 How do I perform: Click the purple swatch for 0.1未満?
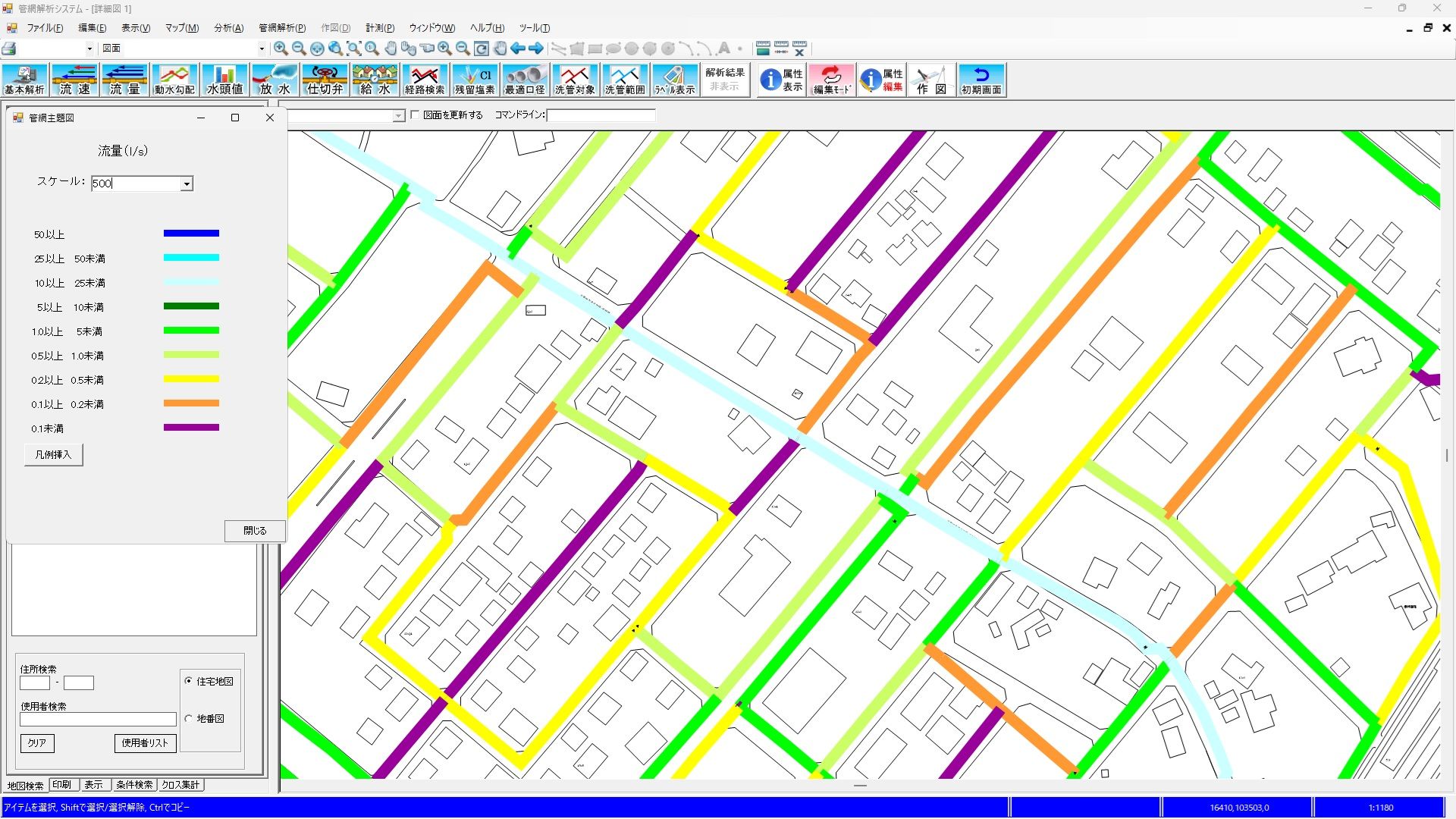(x=191, y=428)
